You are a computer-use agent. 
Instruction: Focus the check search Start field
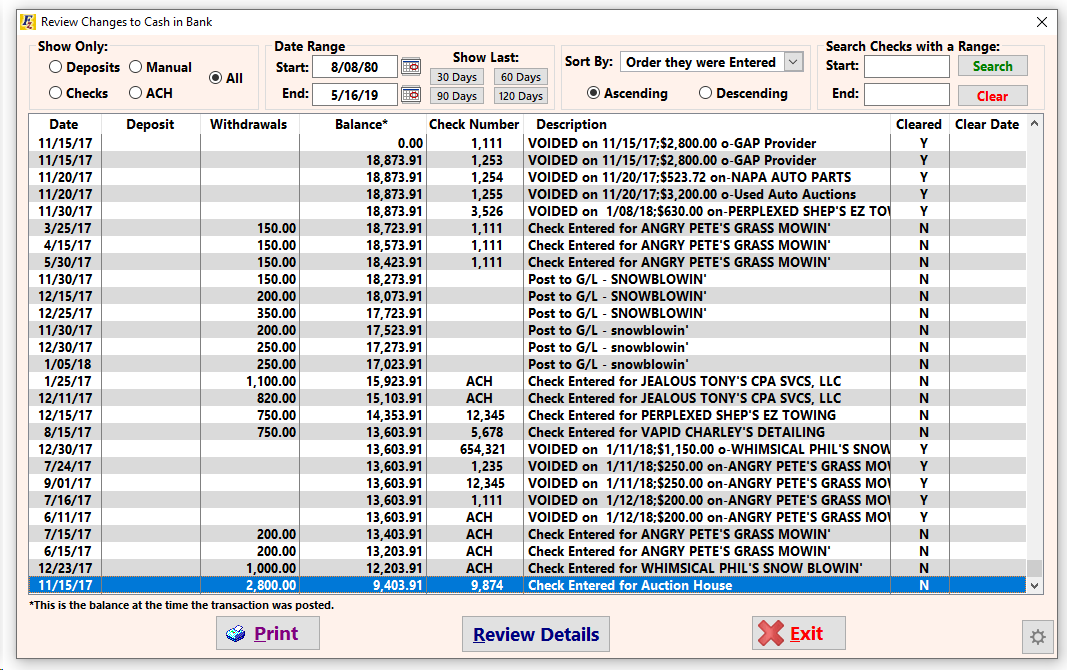pos(906,67)
